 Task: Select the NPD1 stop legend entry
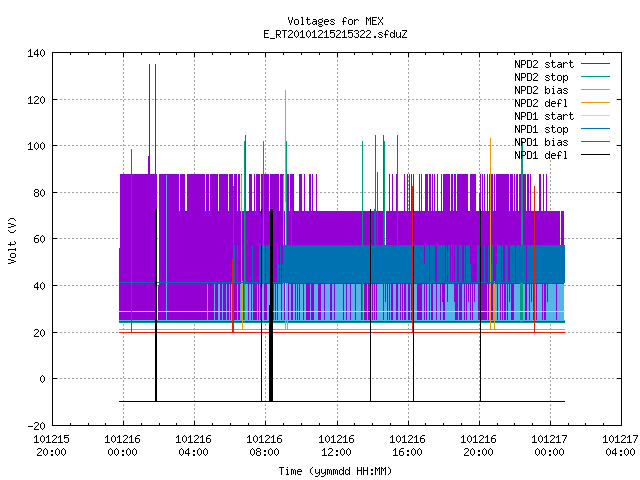click(x=541, y=129)
